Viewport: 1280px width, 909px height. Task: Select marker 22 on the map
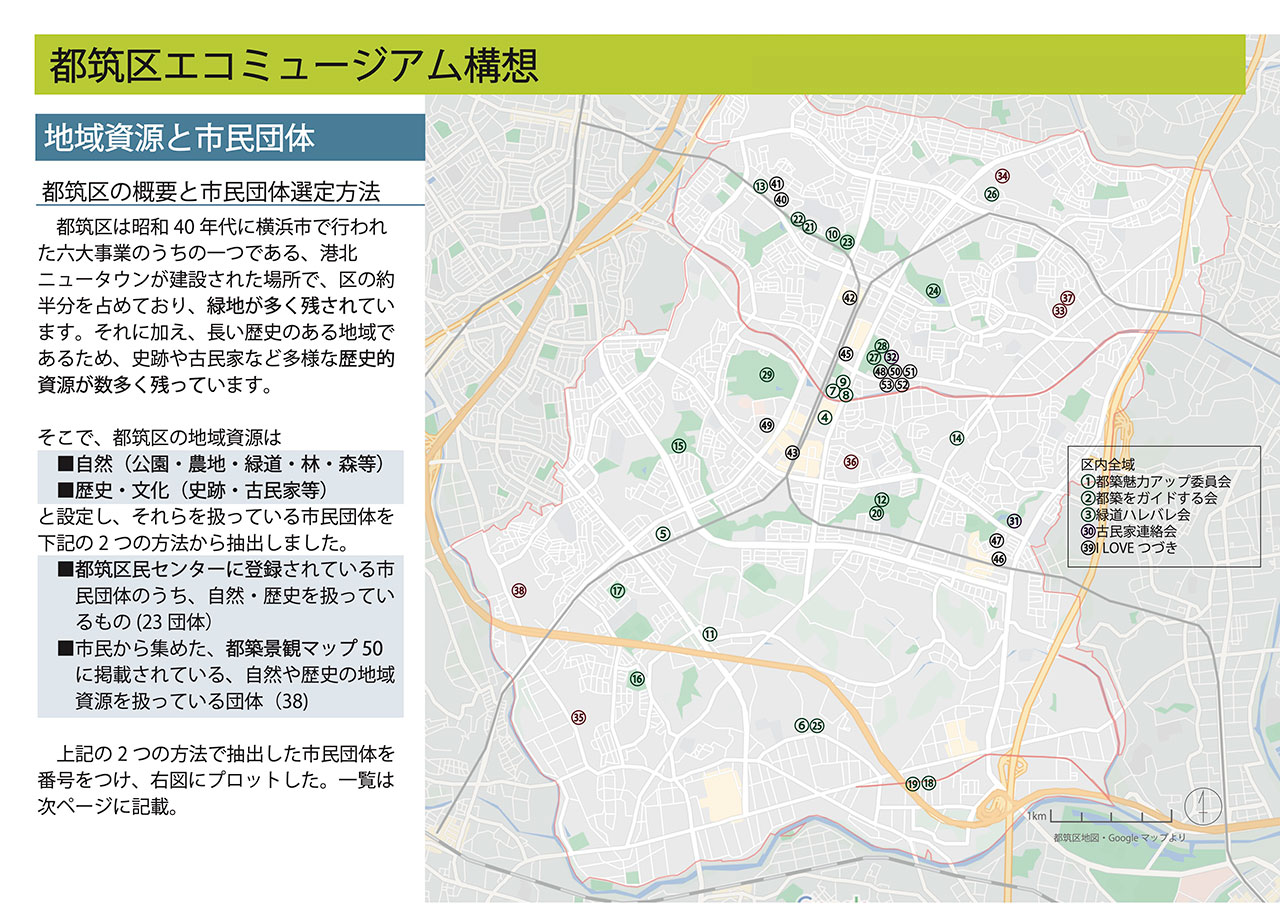[x=797, y=219]
